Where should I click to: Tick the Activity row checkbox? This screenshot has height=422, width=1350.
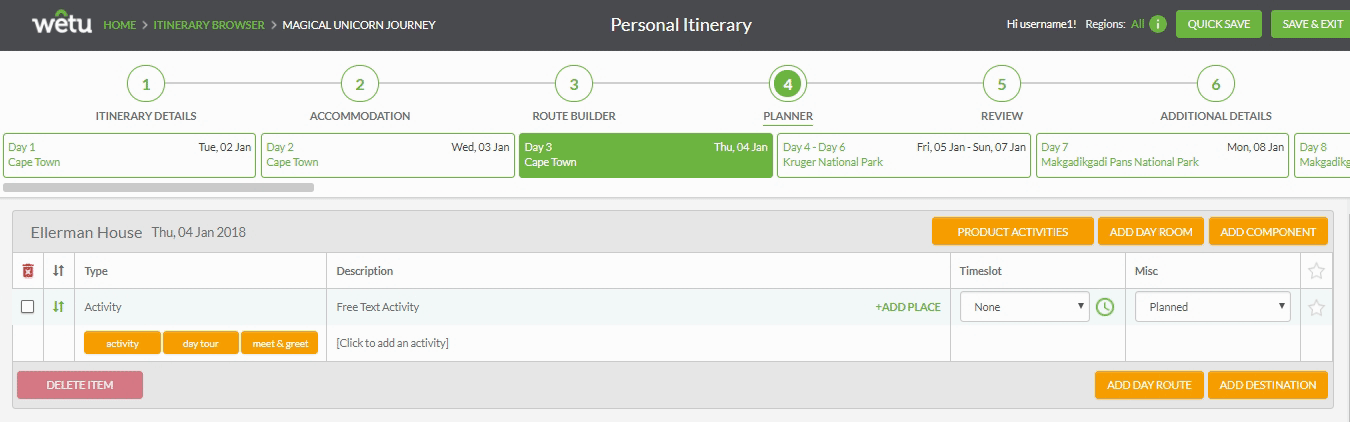pyautogui.click(x=28, y=307)
